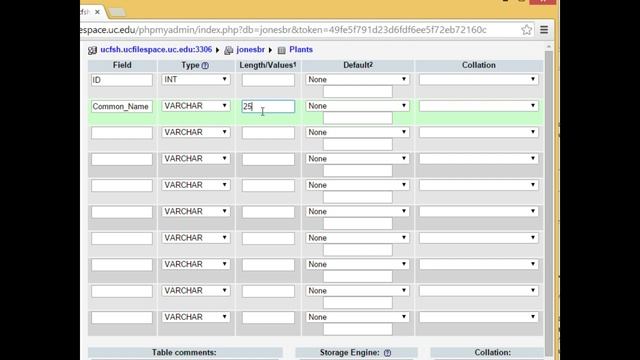Image resolution: width=640 pixels, height=360 pixels.
Task: Focus the browser address bar URL
Action: 283,30
